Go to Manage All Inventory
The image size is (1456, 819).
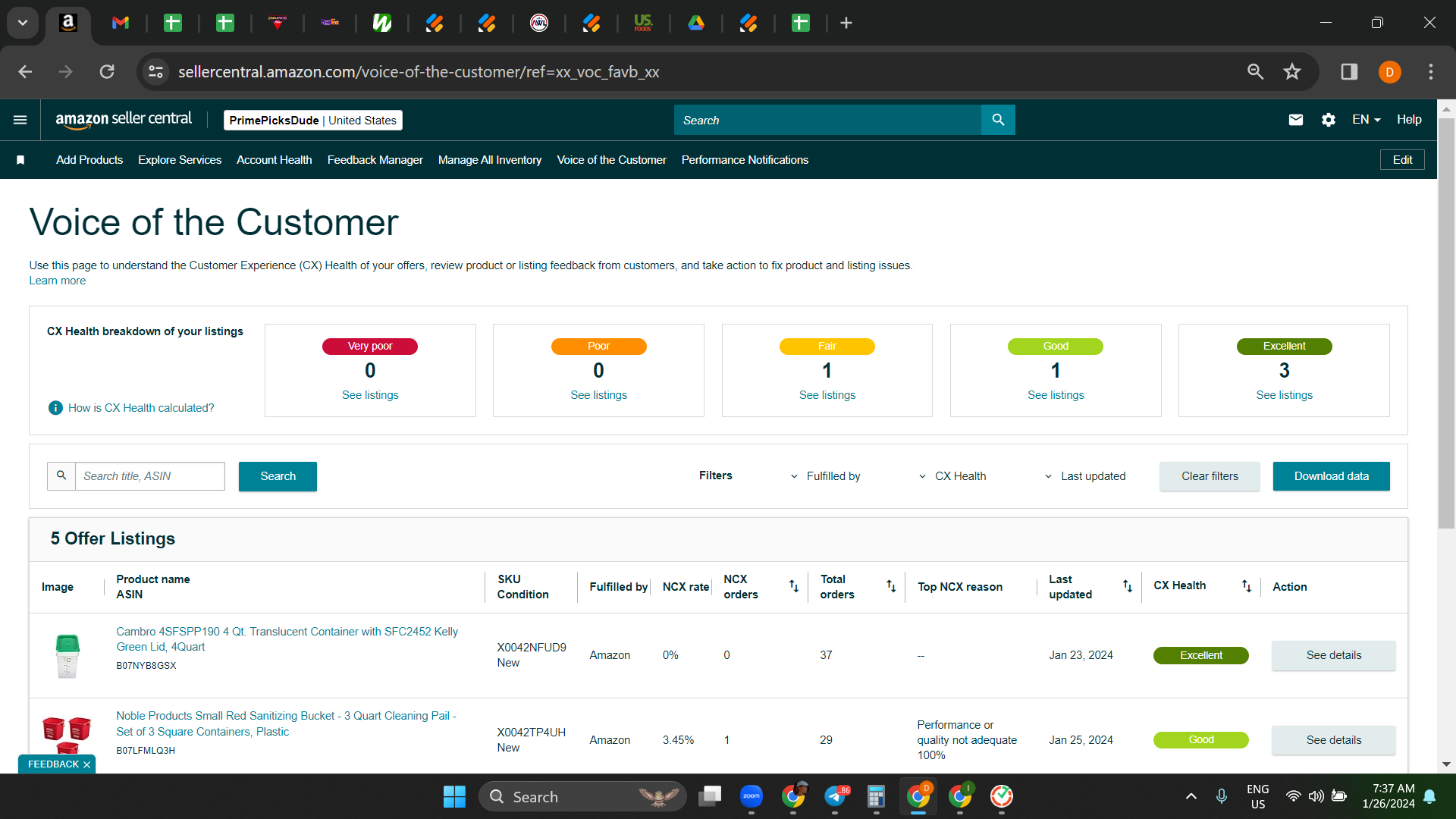(490, 160)
